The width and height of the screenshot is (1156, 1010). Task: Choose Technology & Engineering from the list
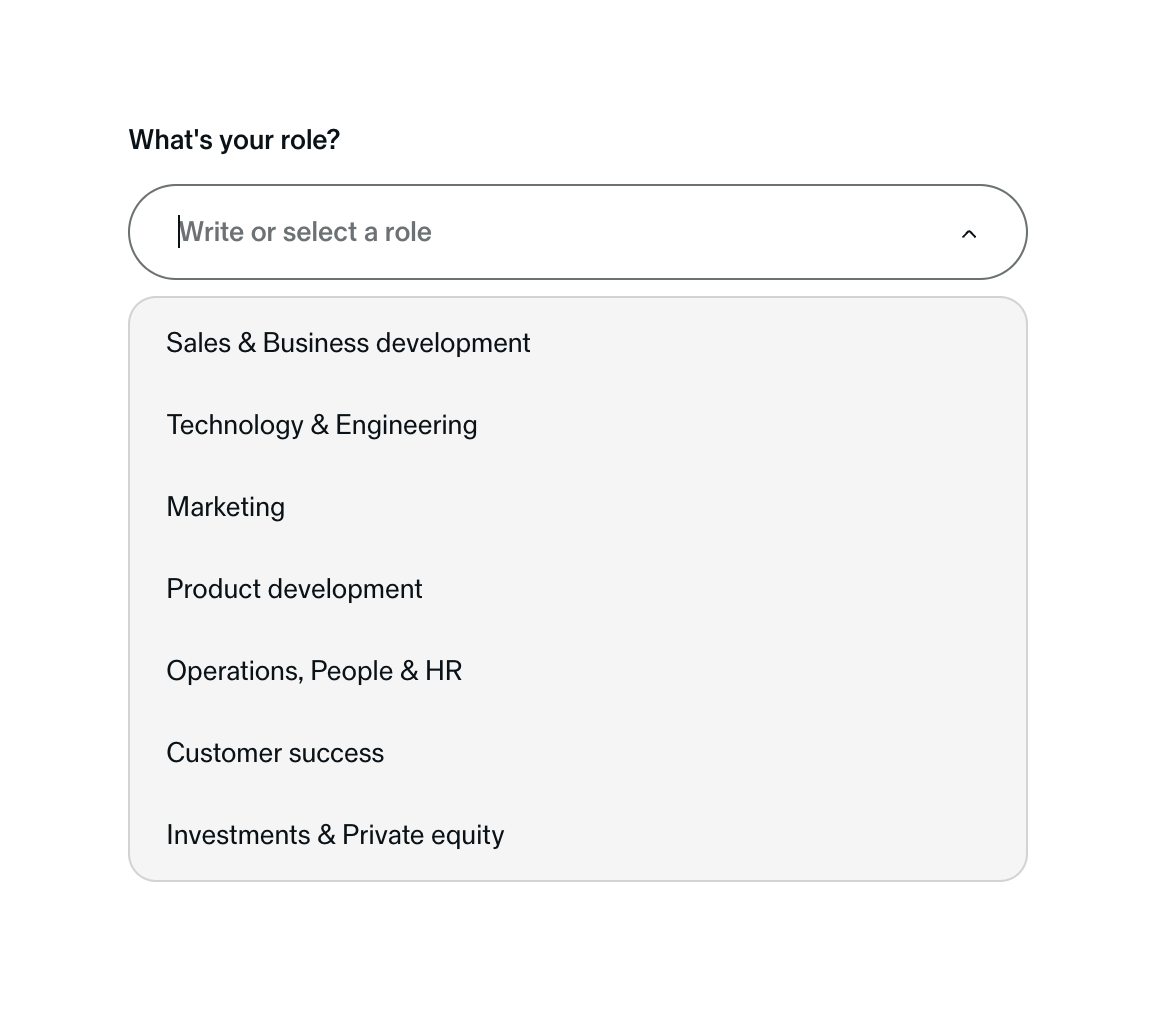321,424
